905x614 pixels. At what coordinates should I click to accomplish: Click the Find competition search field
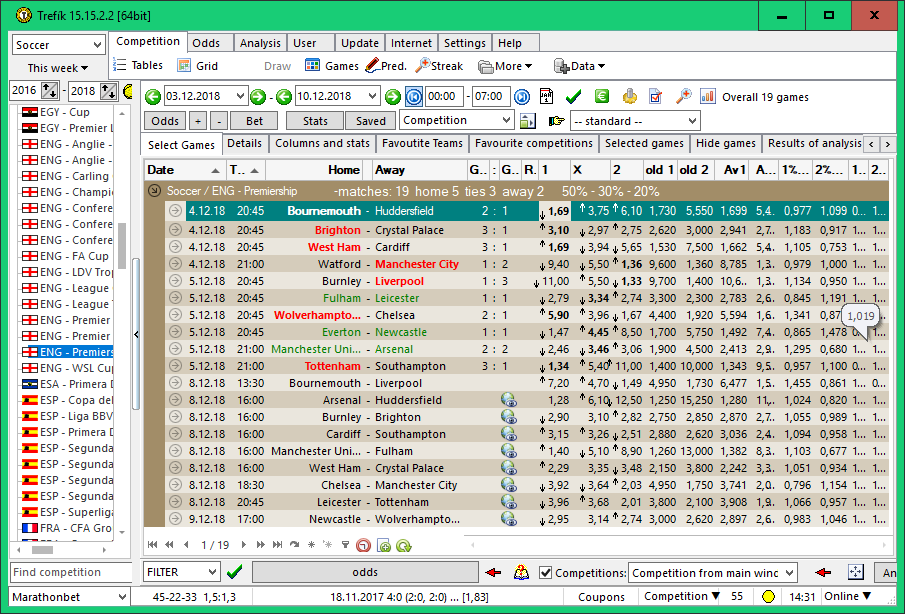(x=70, y=572)
